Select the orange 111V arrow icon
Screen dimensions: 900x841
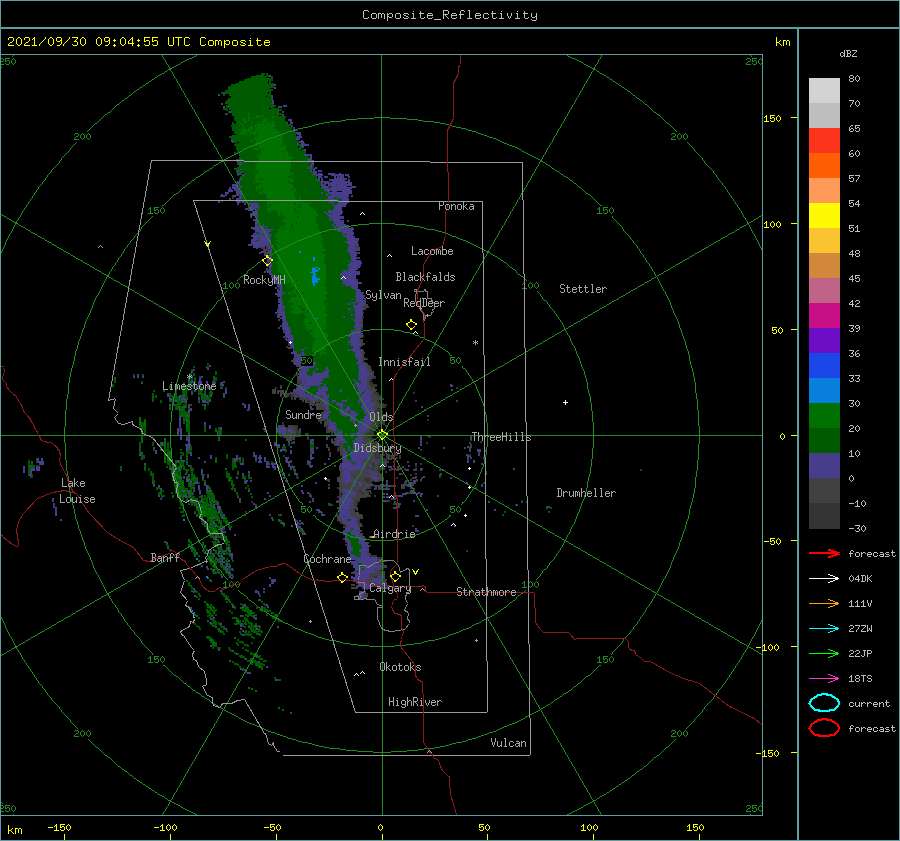[824, 603]
